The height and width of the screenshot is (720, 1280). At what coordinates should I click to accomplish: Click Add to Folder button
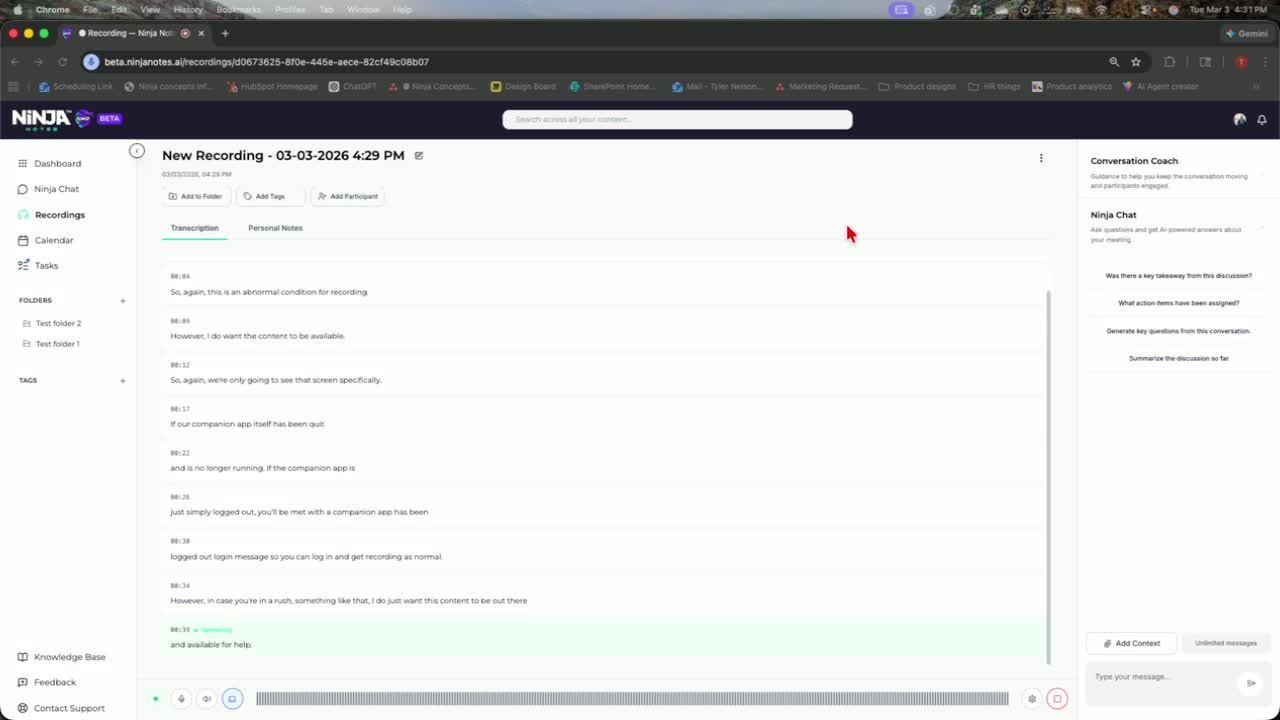click(196, 196)
